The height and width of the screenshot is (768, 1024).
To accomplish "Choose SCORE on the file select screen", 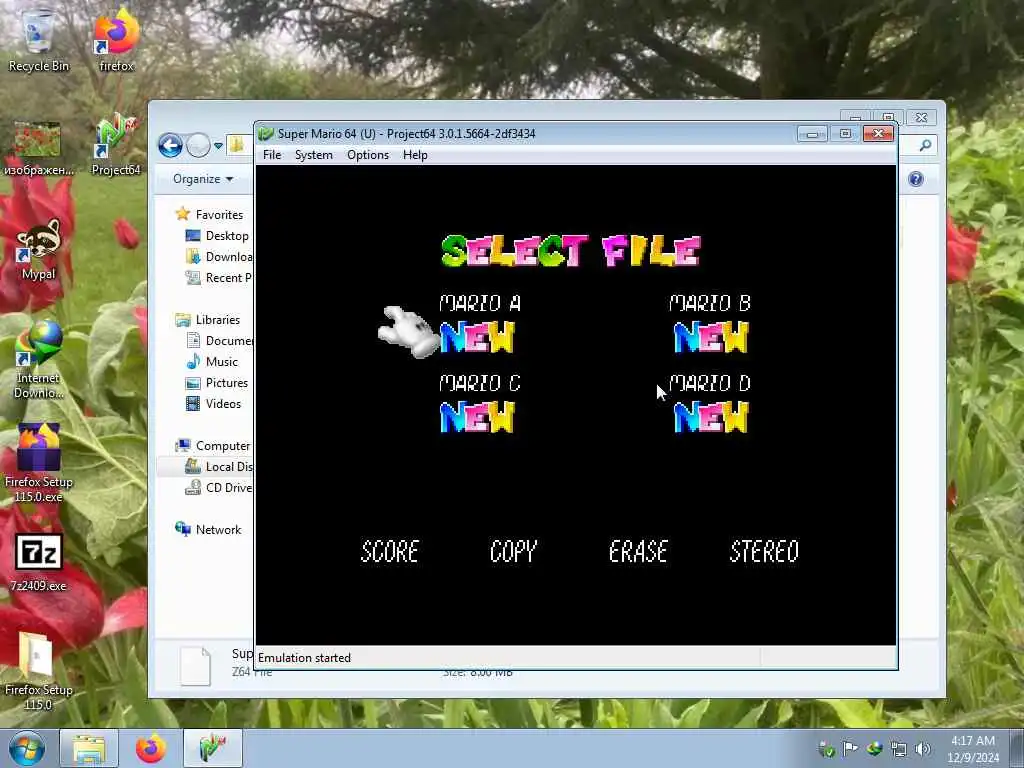I will click(390, 552).
